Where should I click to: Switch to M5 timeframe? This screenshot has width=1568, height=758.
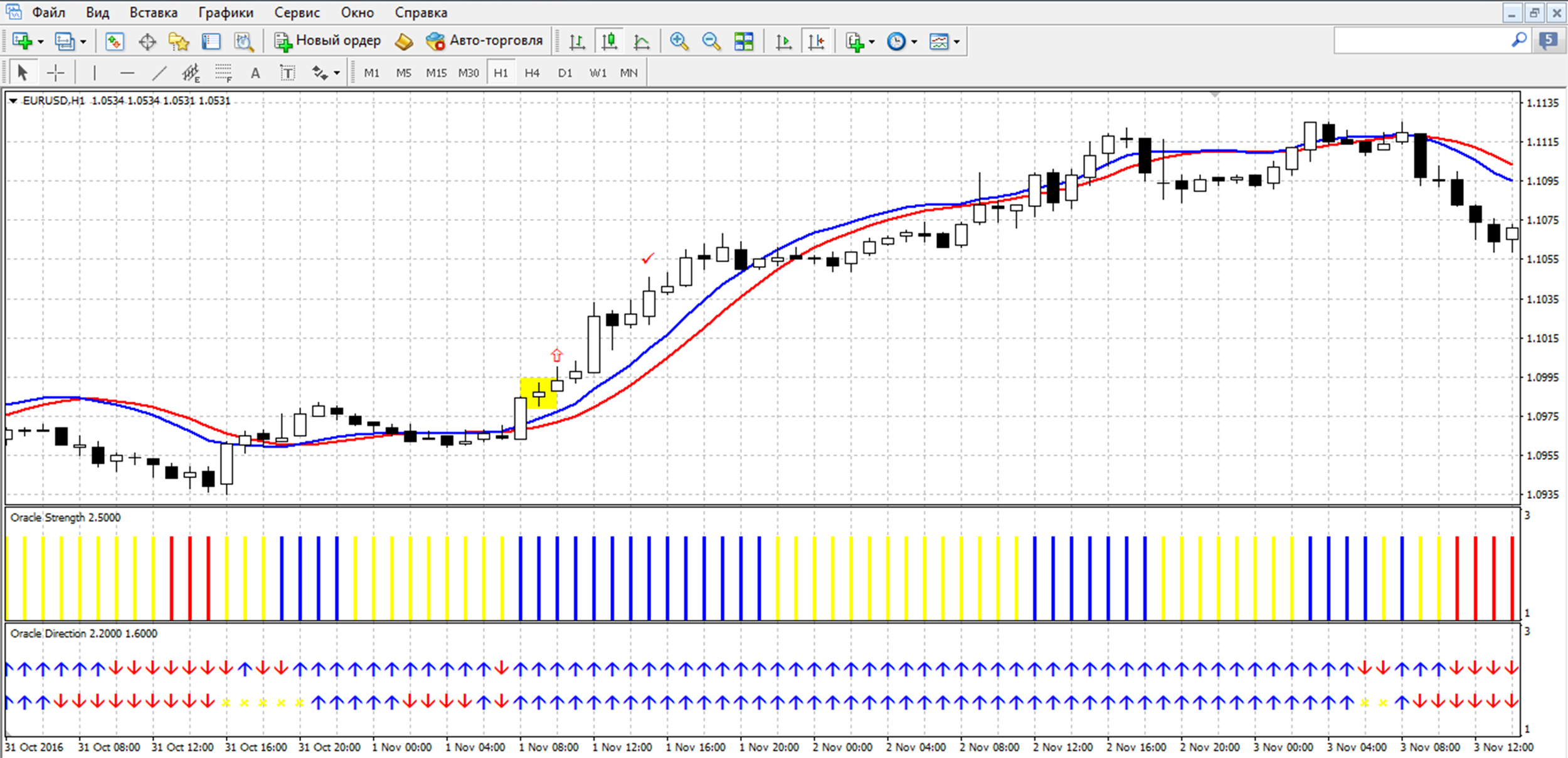pyautogui.click(x=404, y=73)
